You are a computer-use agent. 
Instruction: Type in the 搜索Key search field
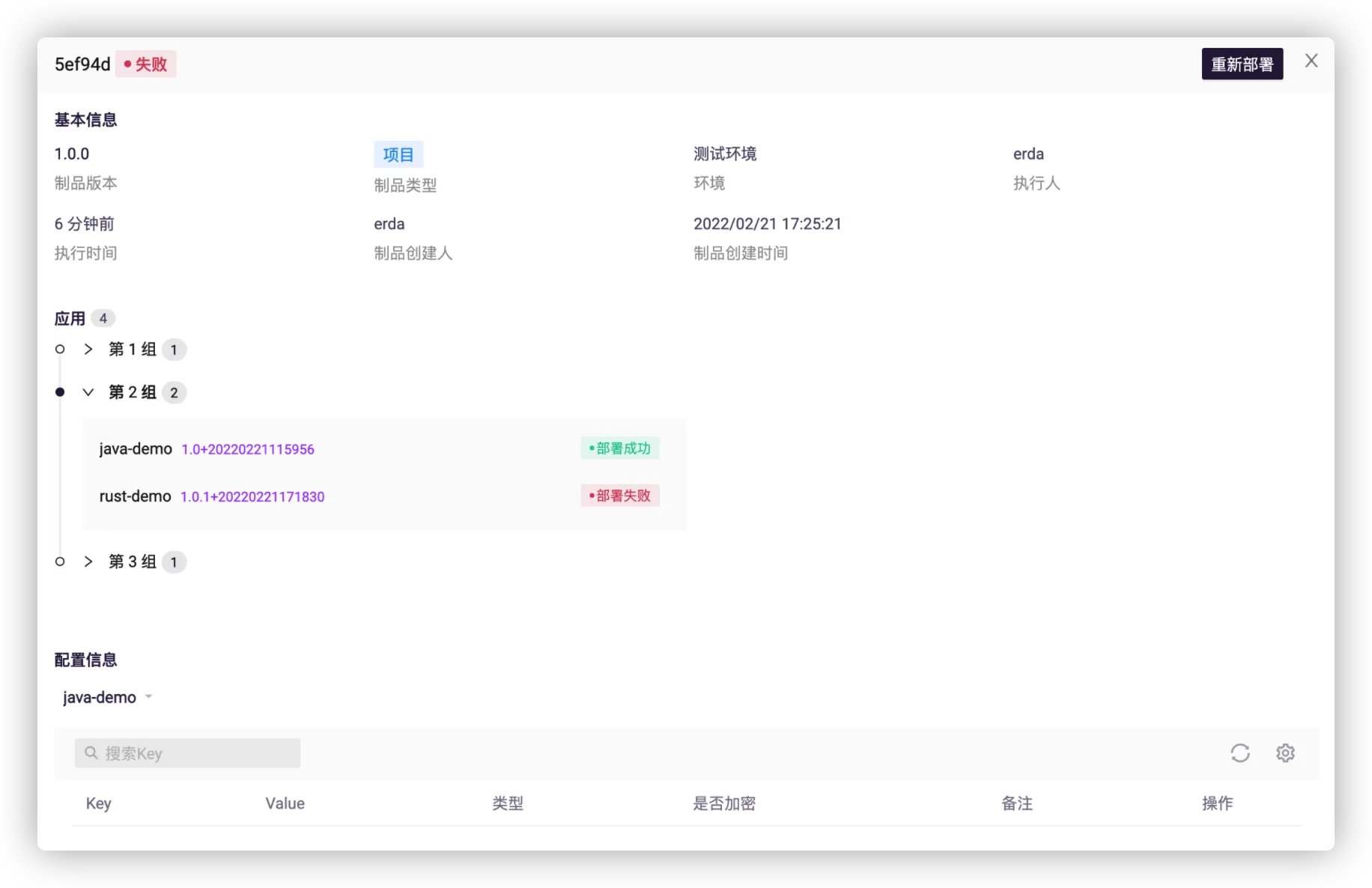pos(198,753)
